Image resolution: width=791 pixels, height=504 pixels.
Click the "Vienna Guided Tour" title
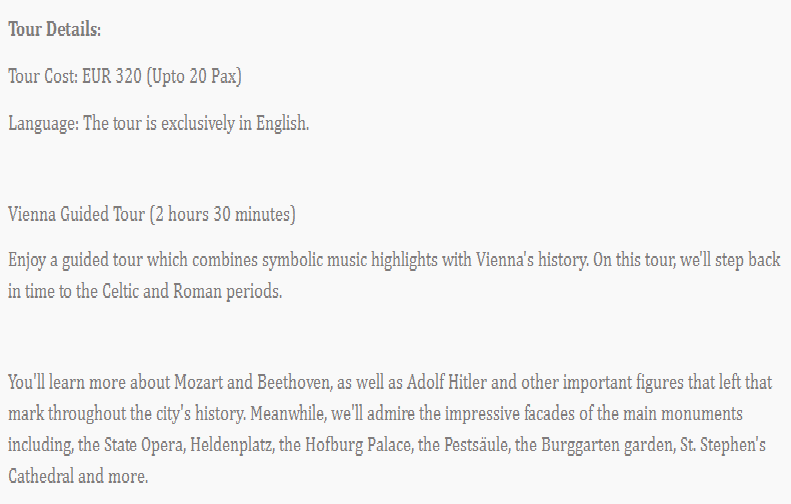[76, 214]
